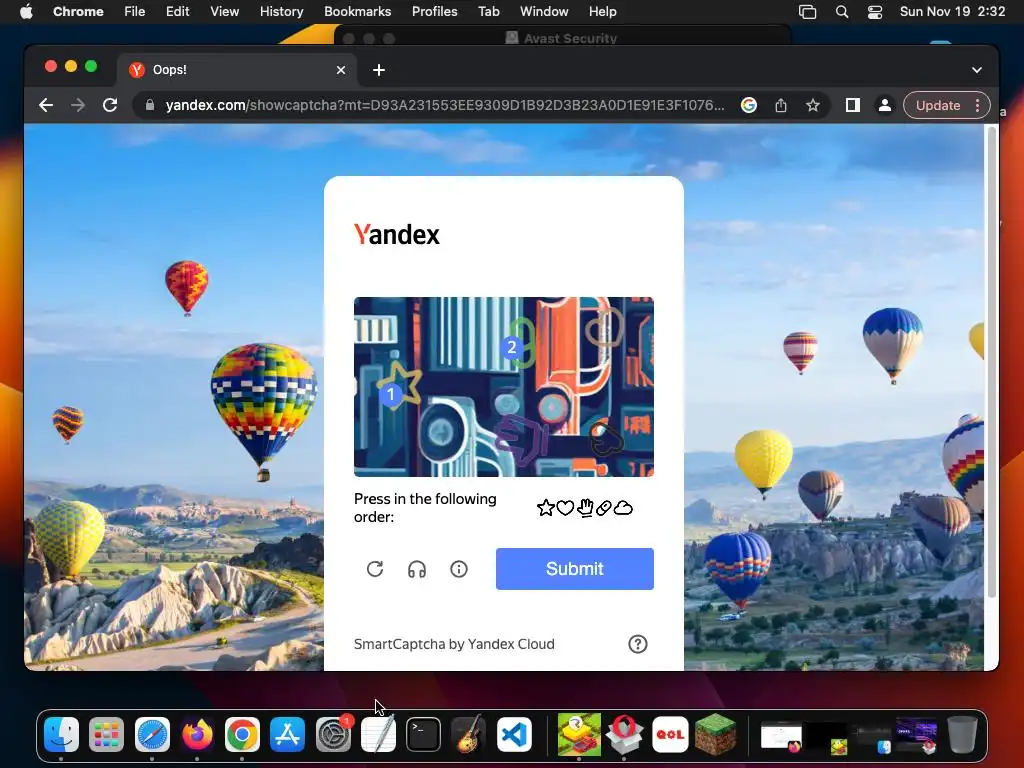The height and width of the screenshot is (768, 1024).
Task: Open Safari from the dock
Action: [152, 735]
